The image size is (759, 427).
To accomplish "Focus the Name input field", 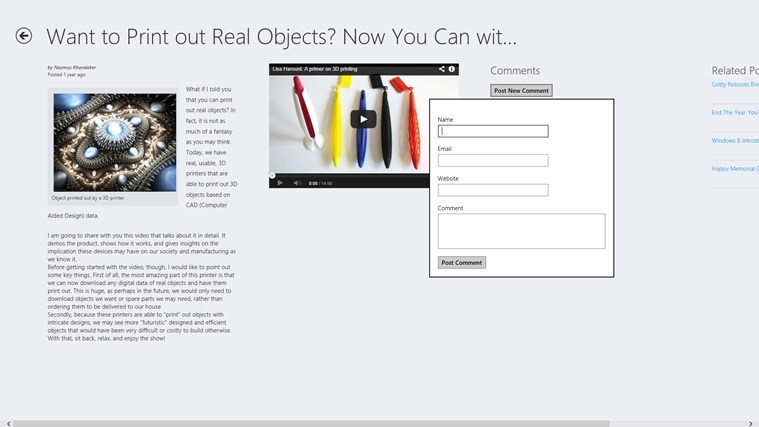I will (x=493, y=131).
